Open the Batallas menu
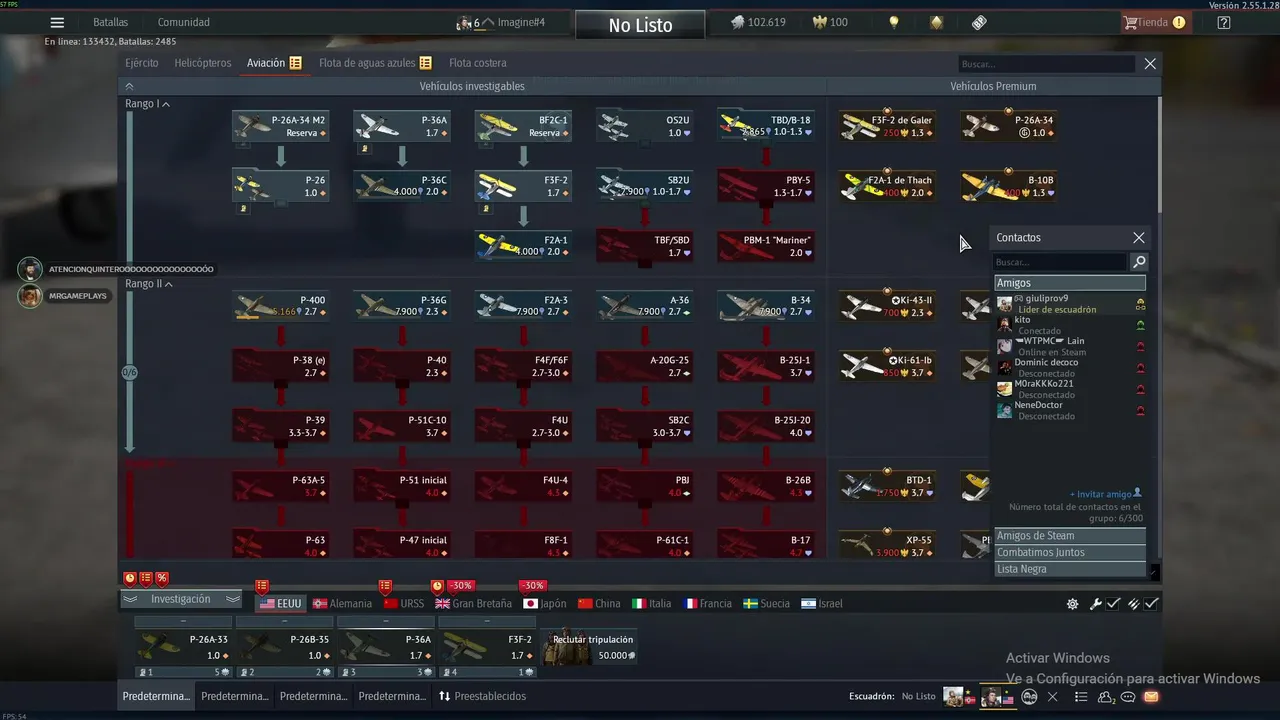This screenshot has width=1280, height=720. pos(110,23)
